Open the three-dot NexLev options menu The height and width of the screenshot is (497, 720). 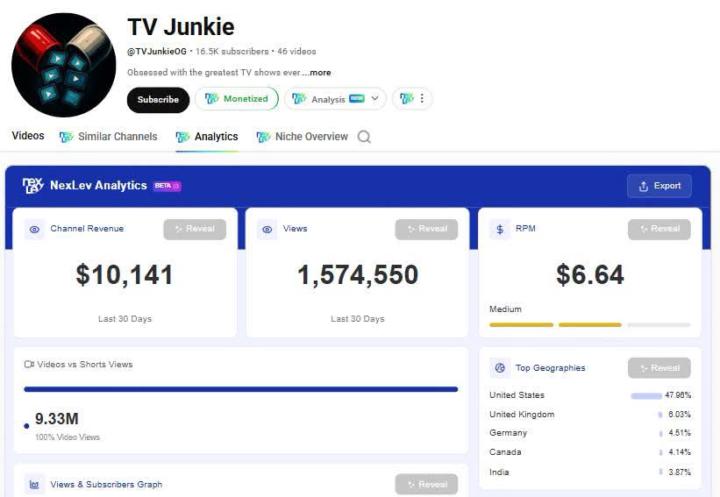coord(412,98)
